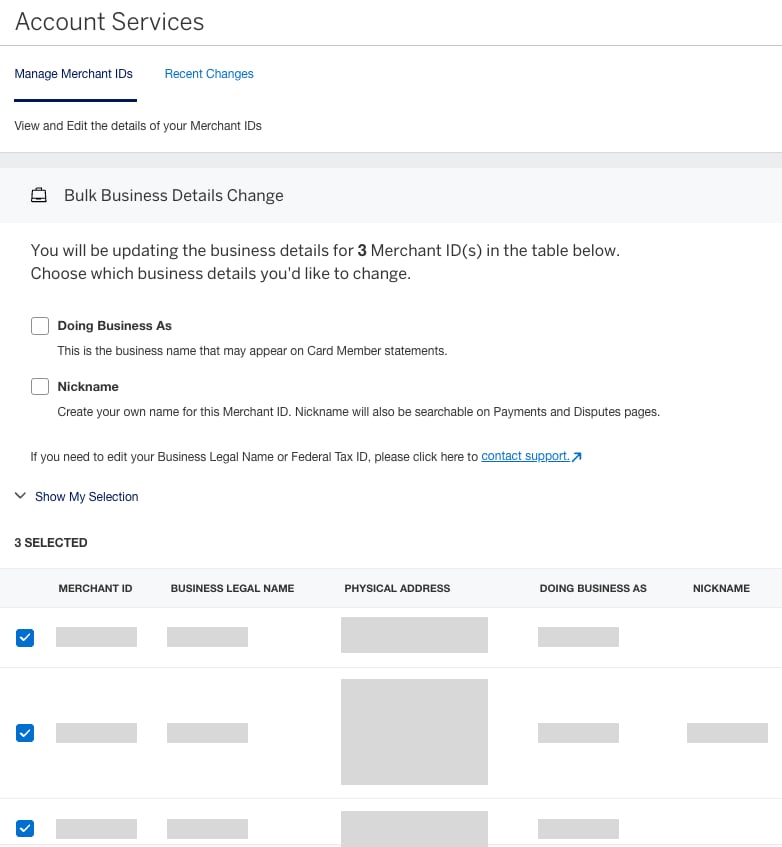Screen dimensions: 782x847
Task: Click the NICKNAME column header
Action: point(720,588)
